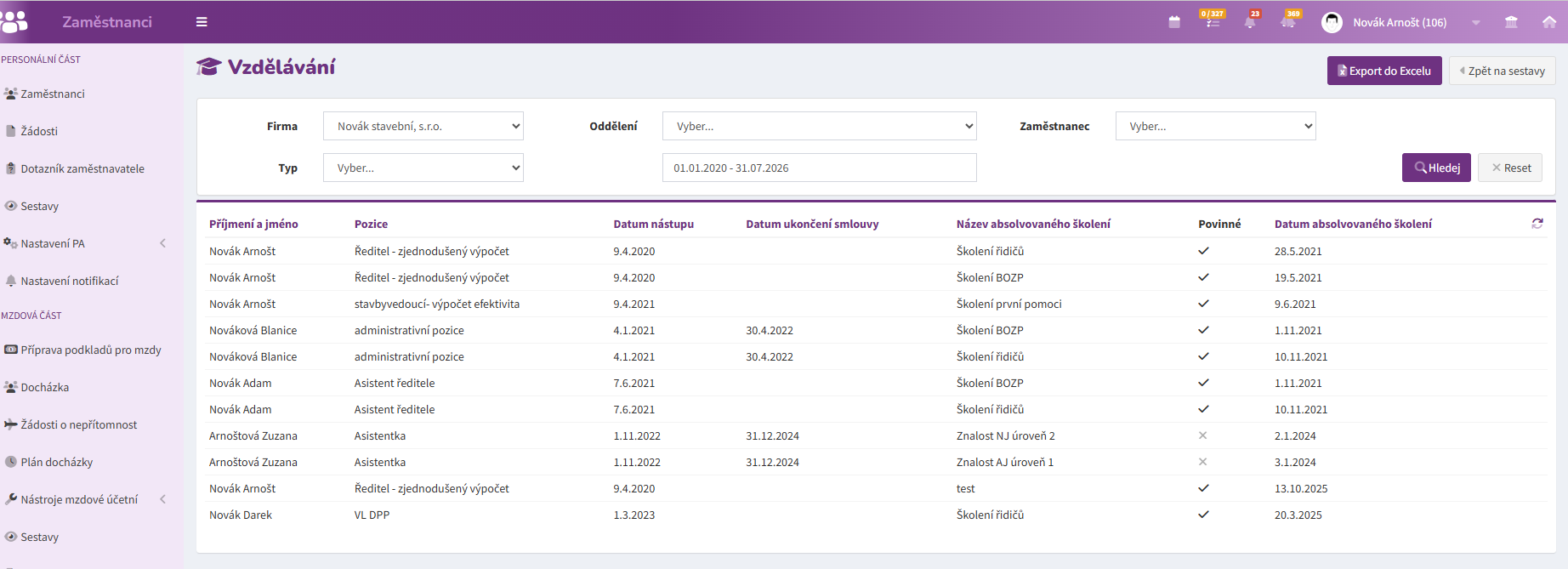Toggle the hamburger sidebar menu
Screen dimensions: 1568x569
click(x=202, y=22)
